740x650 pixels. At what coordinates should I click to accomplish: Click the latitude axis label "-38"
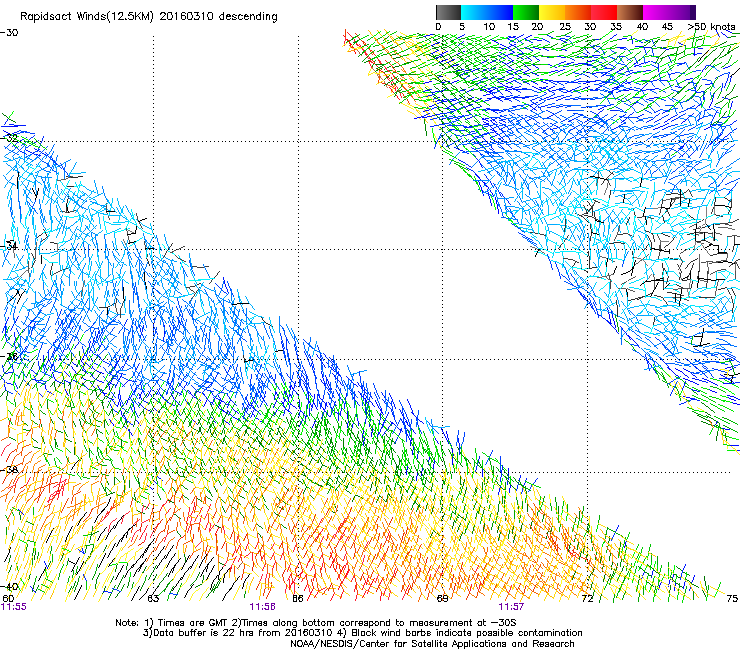9,470
